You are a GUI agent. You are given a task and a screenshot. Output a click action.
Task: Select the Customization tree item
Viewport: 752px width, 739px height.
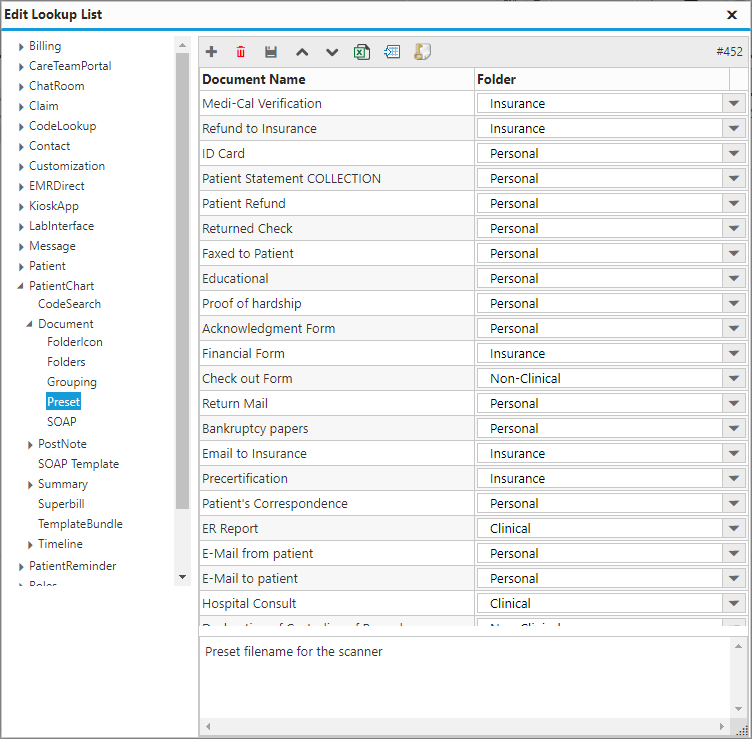coord(67,166)
